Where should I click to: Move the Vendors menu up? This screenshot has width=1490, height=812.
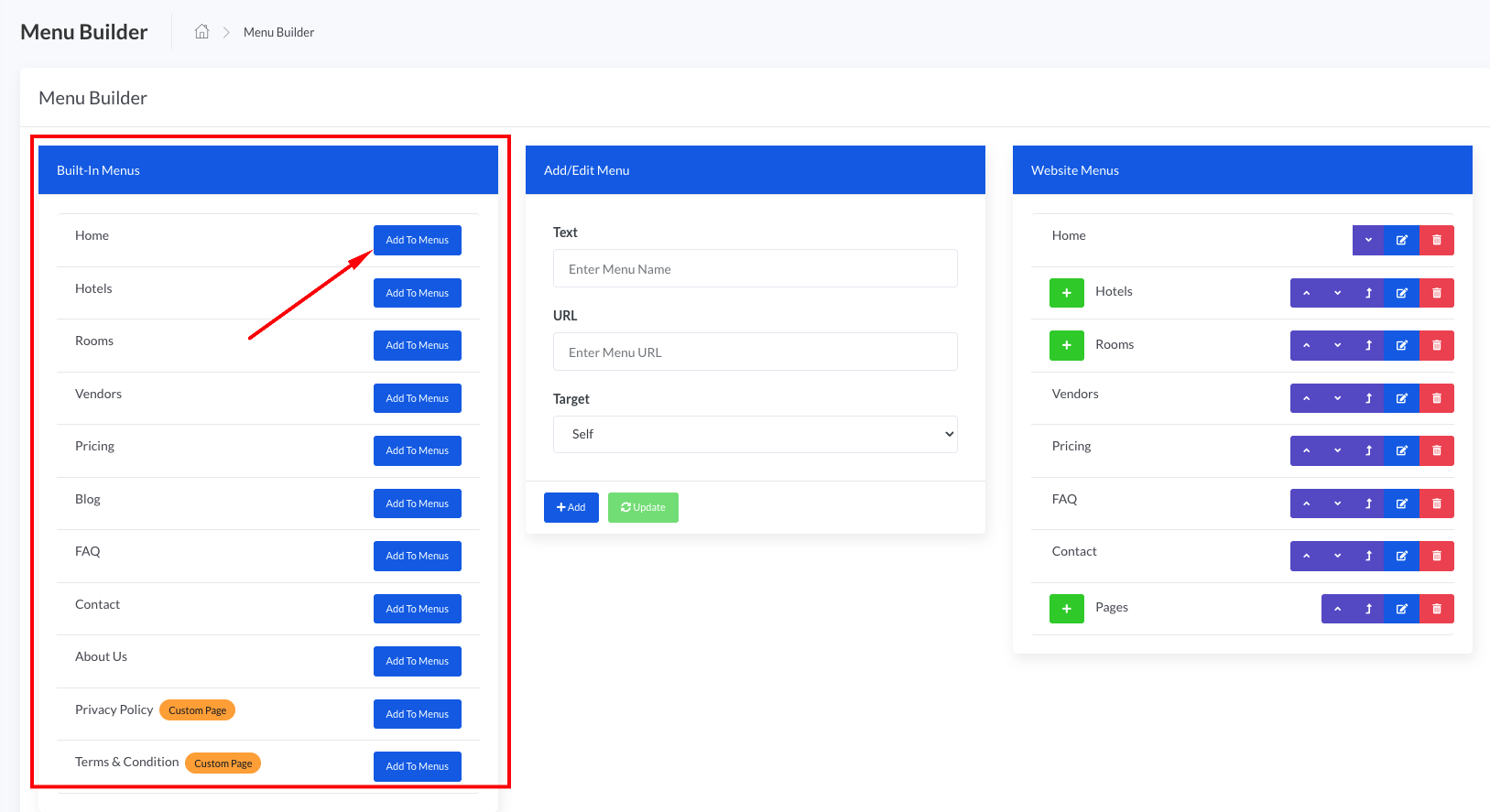[1306, 398]
